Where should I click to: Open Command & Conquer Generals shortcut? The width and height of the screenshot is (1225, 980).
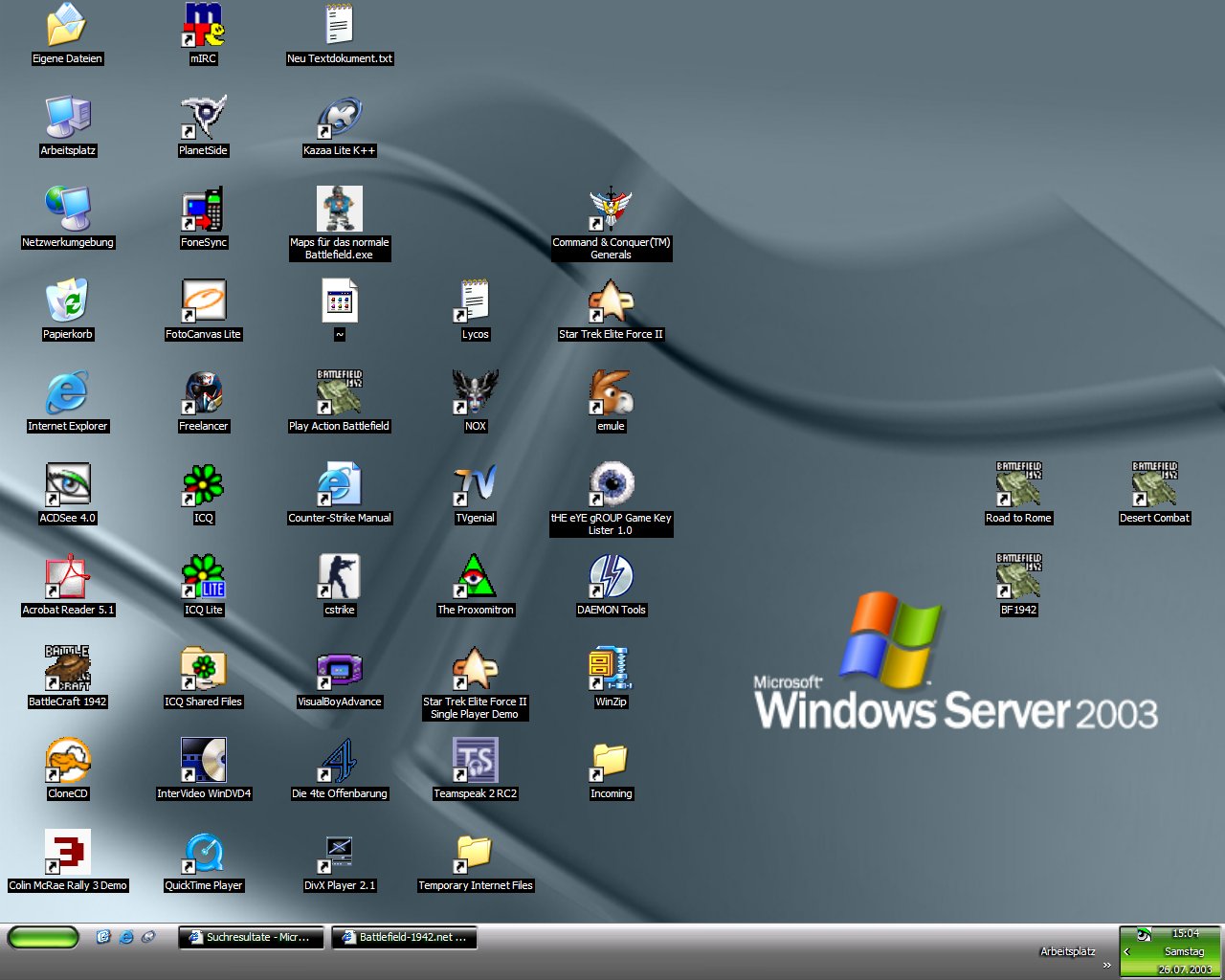coord(611,210)
